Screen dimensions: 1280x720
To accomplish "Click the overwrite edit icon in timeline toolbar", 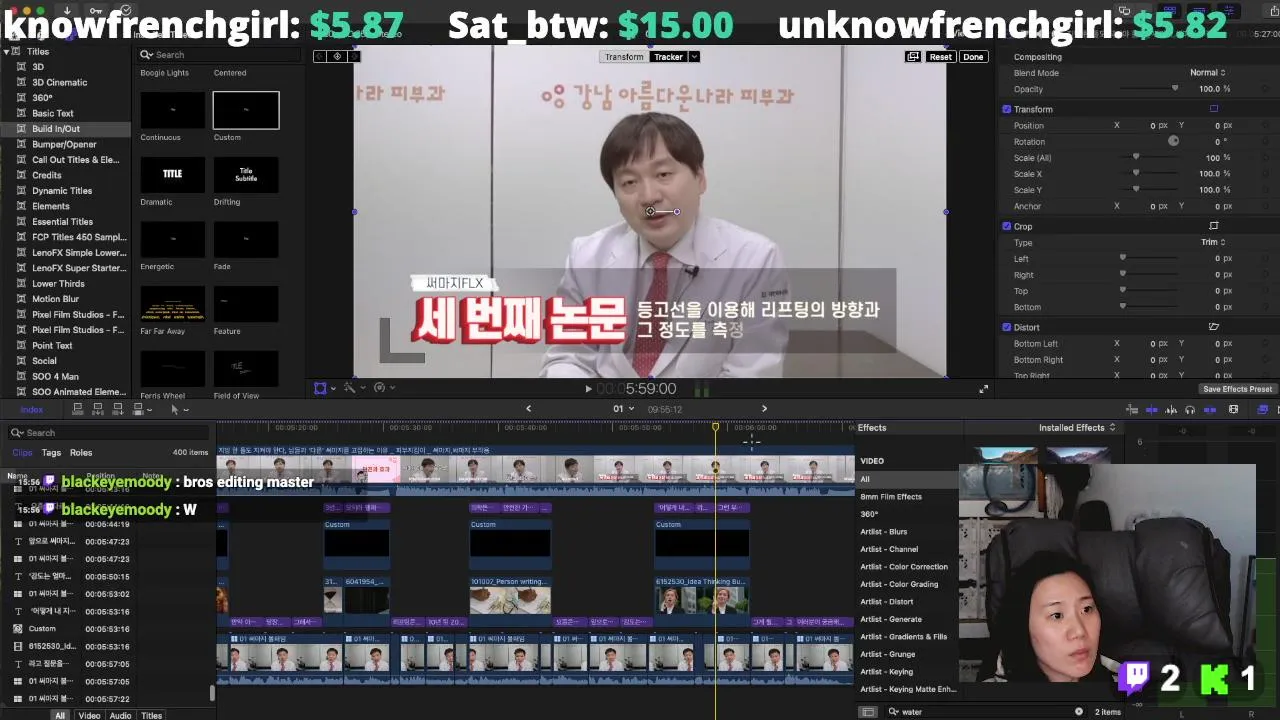I will tap(137, 409).
